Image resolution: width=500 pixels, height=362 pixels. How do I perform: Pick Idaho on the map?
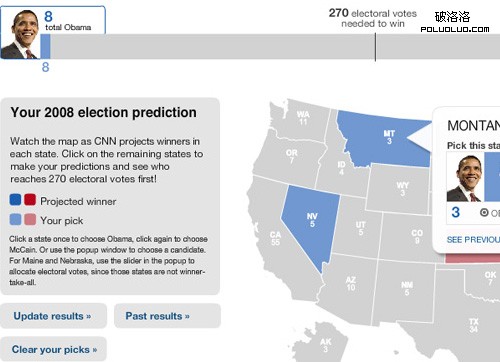[341, 168]
